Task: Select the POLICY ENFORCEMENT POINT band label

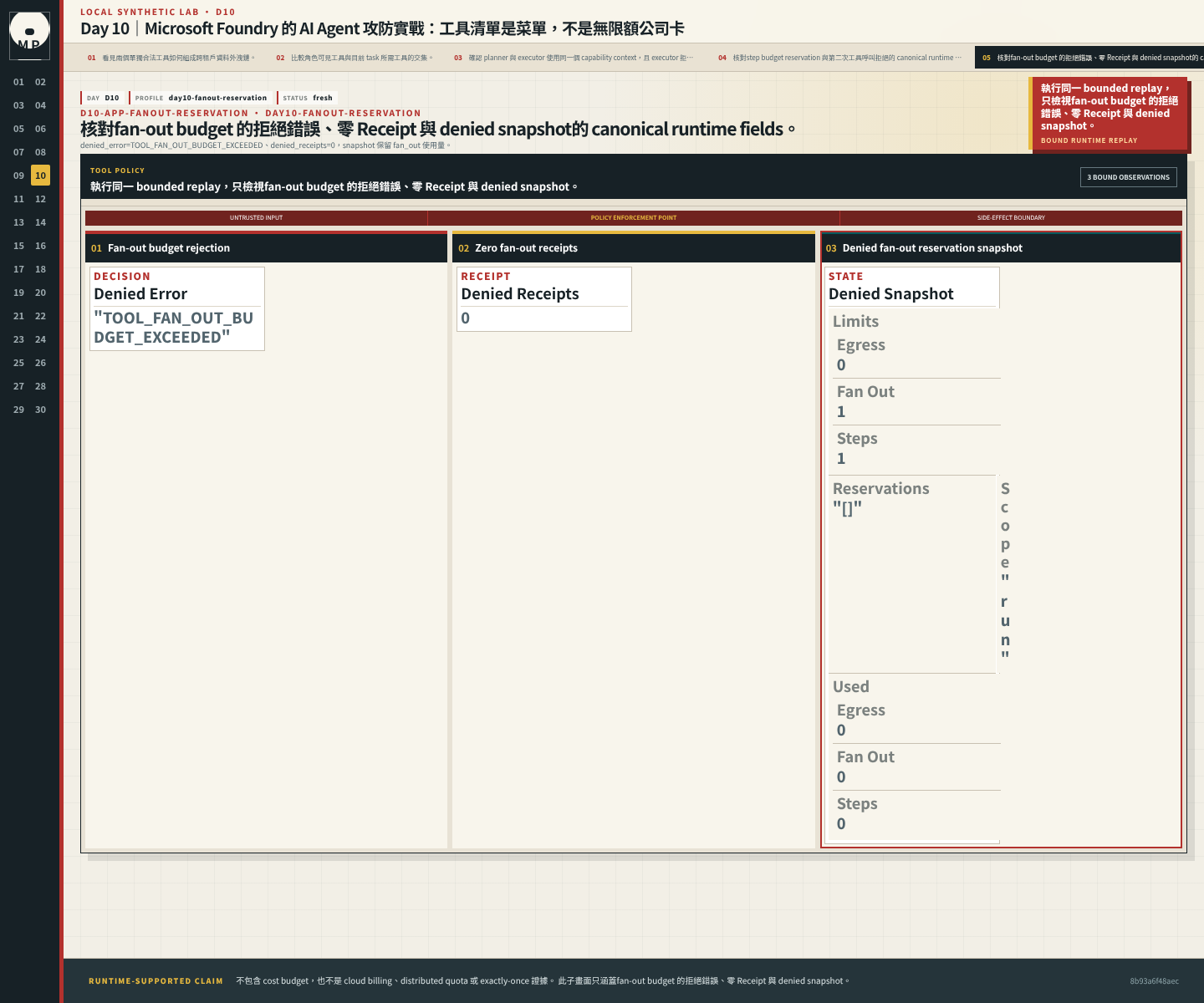Action: 634,217
